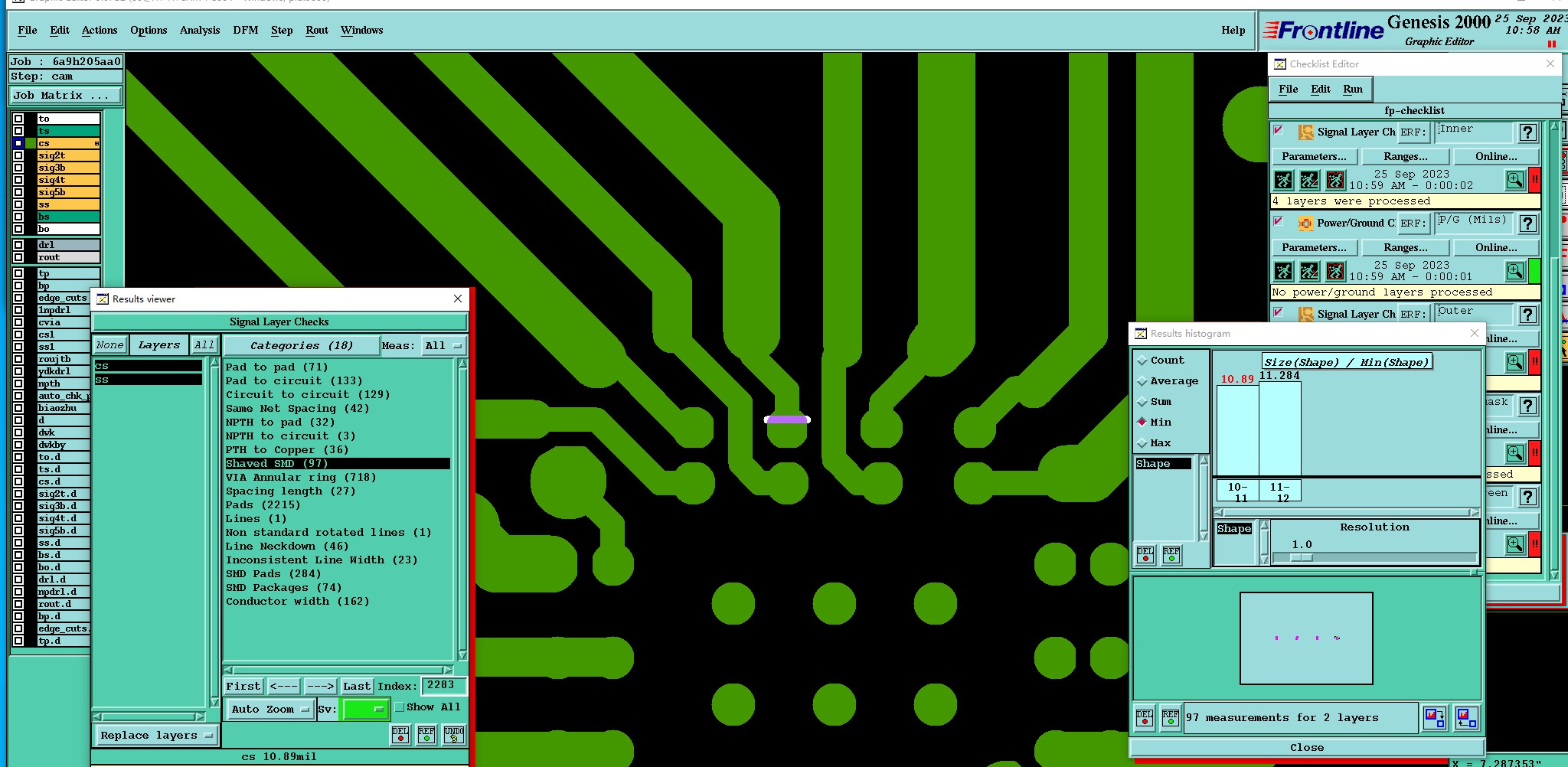Screen dimensions: 1568x767
Task: Click Ranges button for Power/Ground check
Action: [x=1406, y=248]
